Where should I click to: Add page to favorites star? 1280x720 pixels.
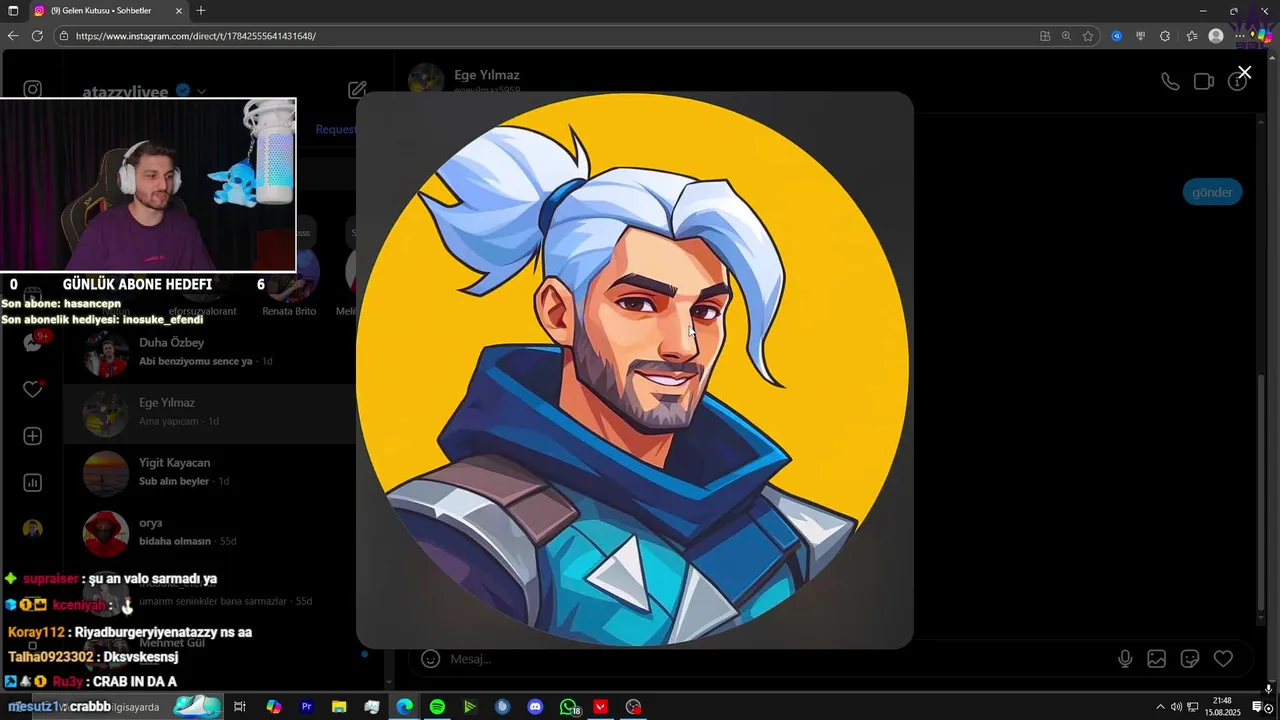point(1088,36)
